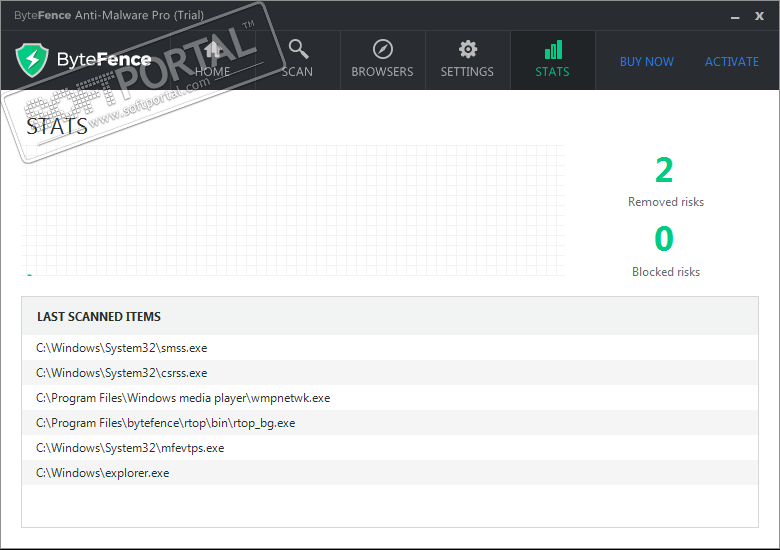
Task: Click the Browsers compass icon
Action: [x=383, y=49]
